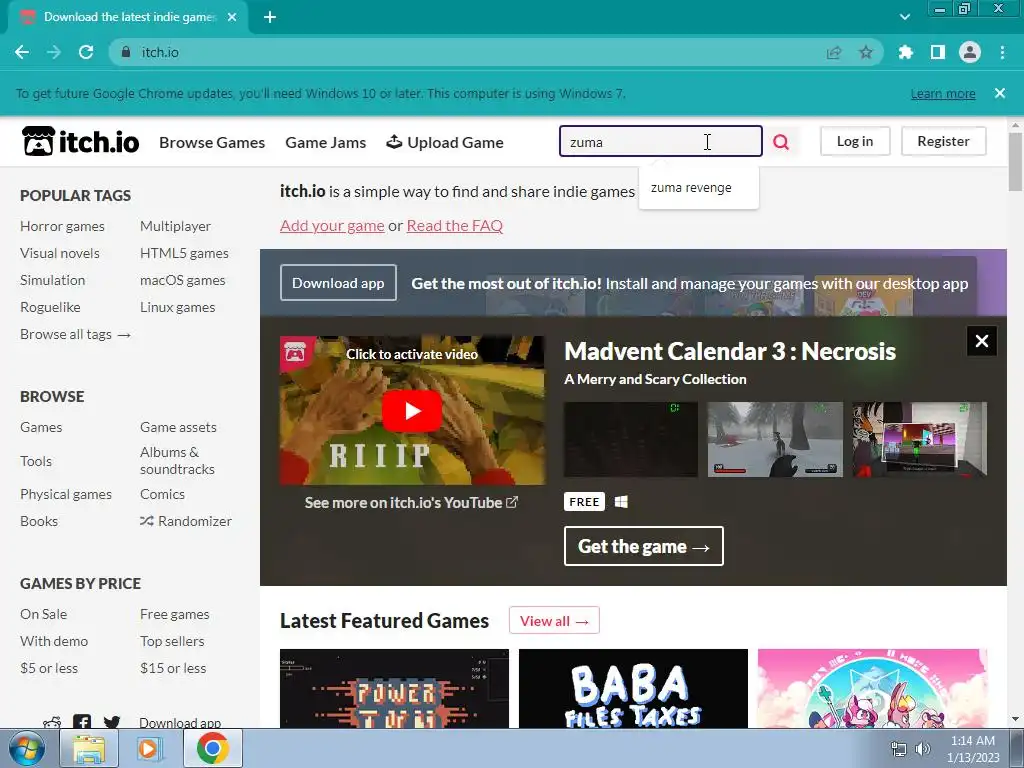The image size is (1024, 768).
Task: Open the $5 or less filter
Action: (49, 668)
